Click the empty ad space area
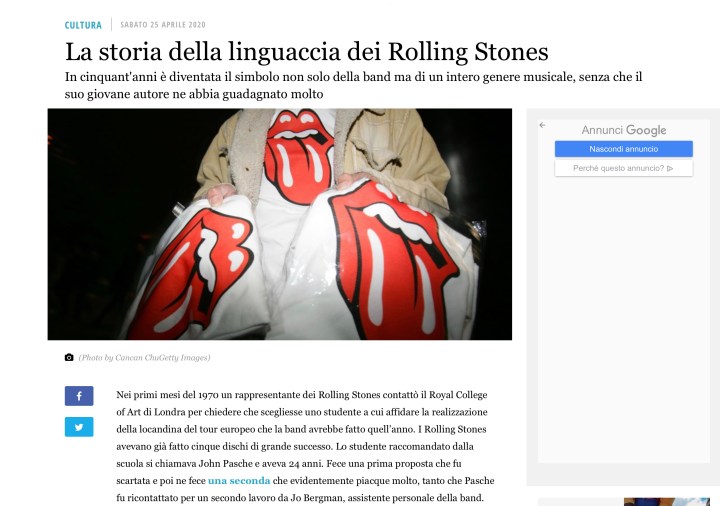 (624, 319)
